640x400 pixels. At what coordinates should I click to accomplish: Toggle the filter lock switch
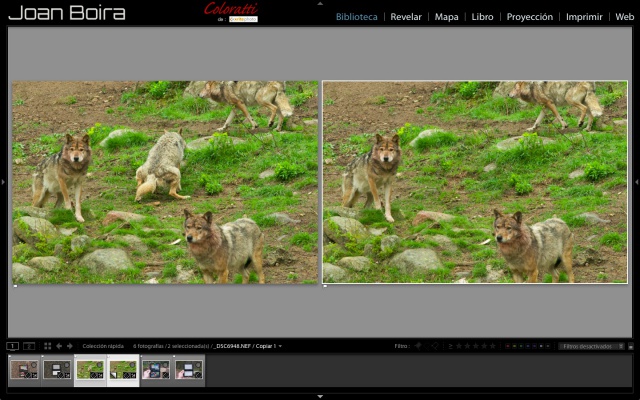pyautogui.click(x=631, y=346)
